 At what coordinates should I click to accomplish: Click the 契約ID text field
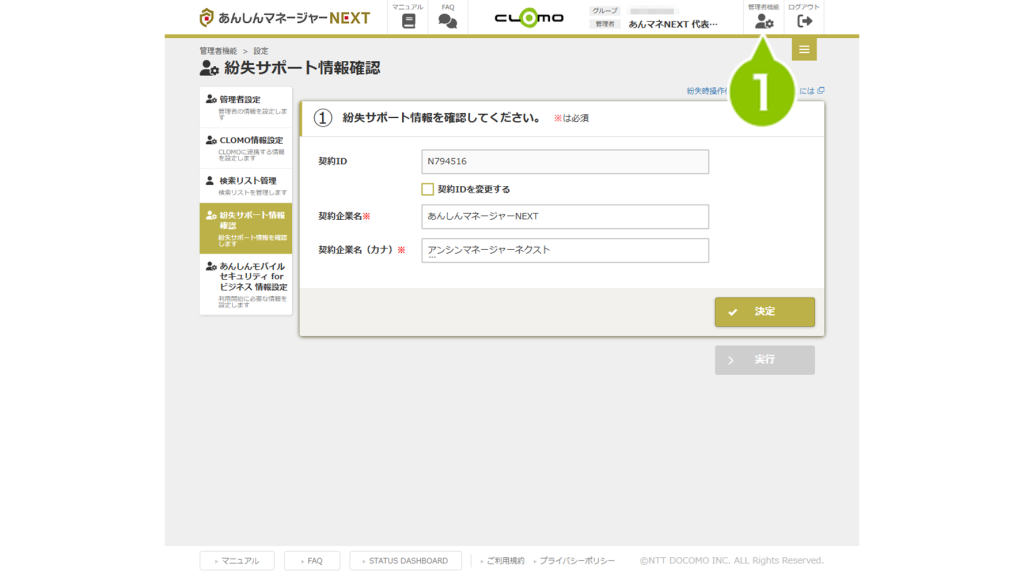point(565,161)
